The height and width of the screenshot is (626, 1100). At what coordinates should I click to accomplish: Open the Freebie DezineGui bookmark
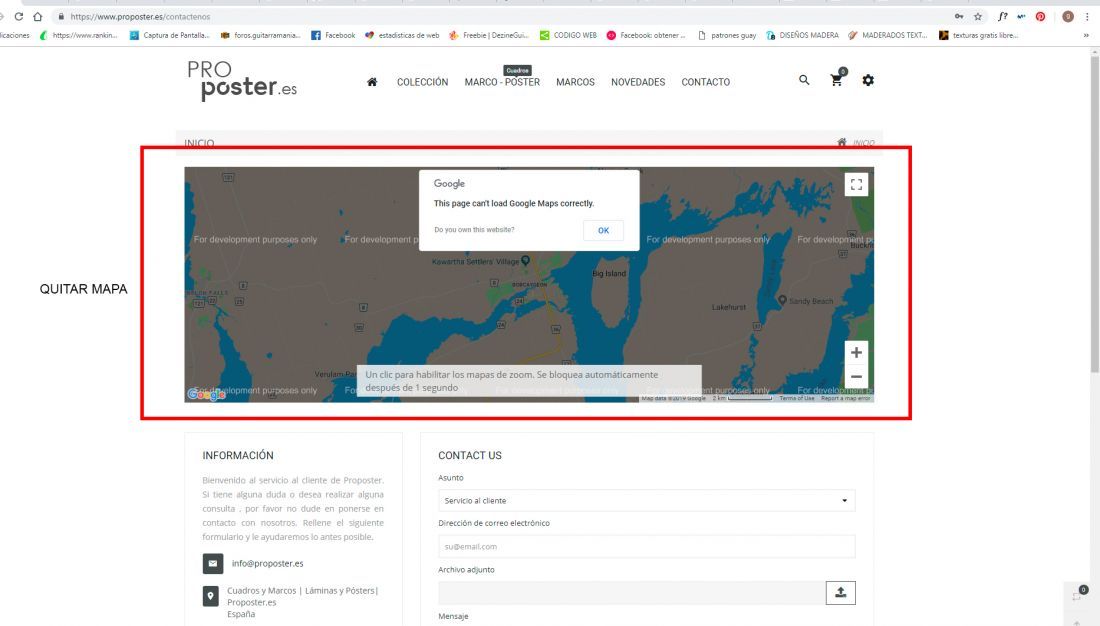click(489, 35)
